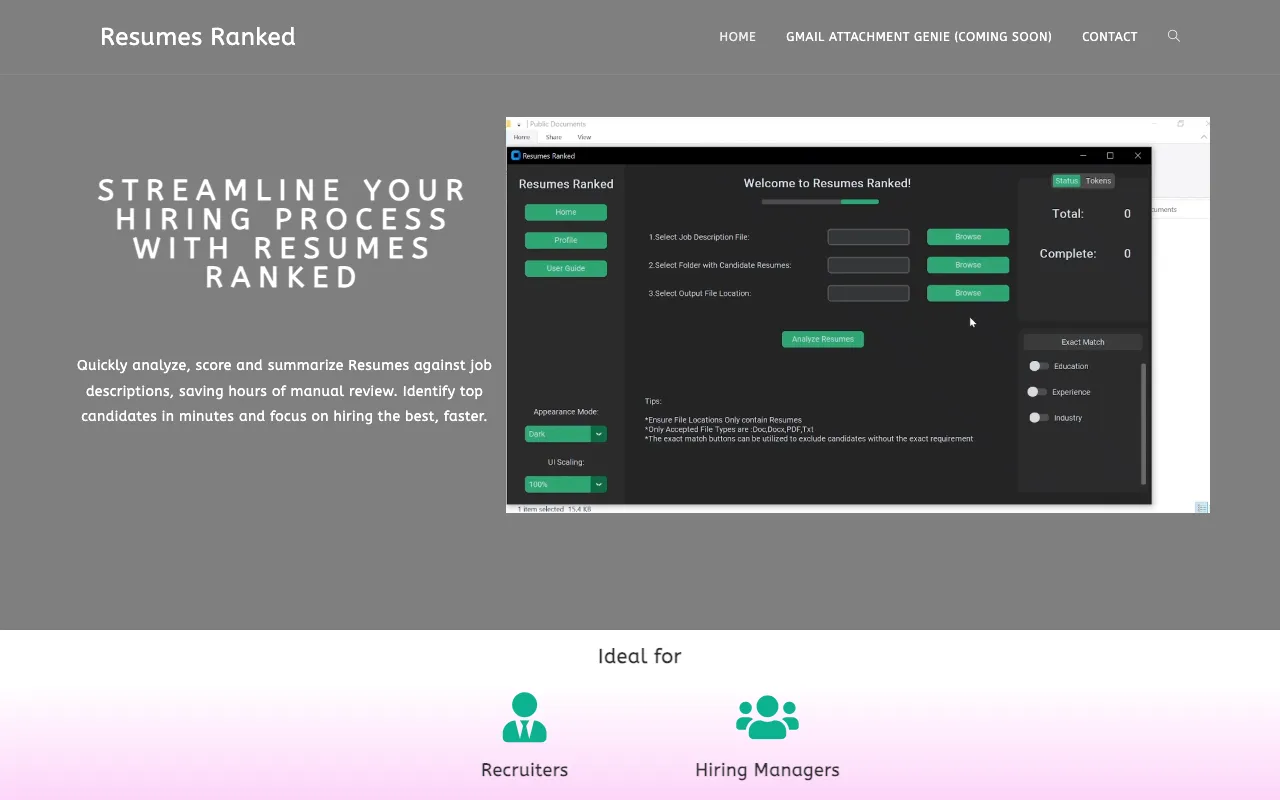Viewport: 1280px width, 800px height.
Task: Click the Resumes Ranked app window icon
Action: pyautogui.click(x=516, y=156)
